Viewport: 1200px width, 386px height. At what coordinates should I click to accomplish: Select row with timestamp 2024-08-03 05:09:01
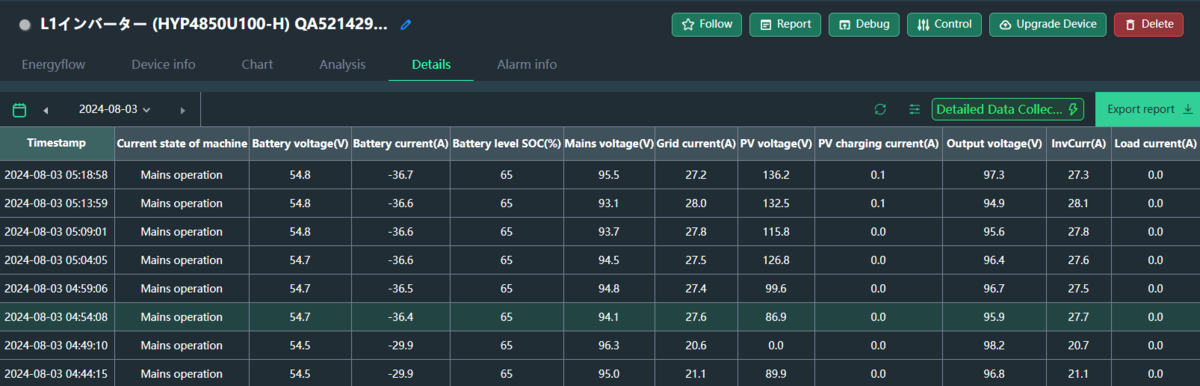600,232
